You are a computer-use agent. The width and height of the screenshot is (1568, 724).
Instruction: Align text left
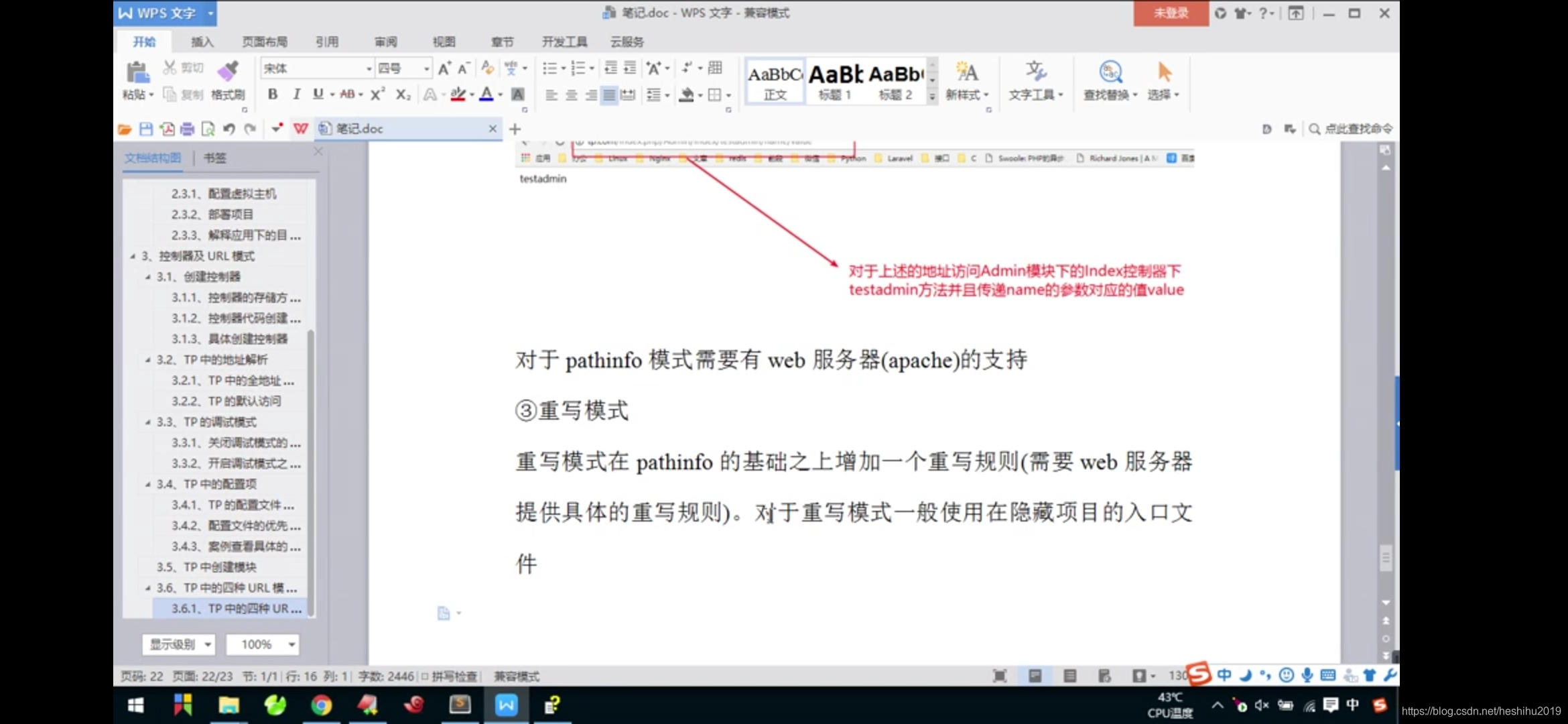(x=551, y=95)
